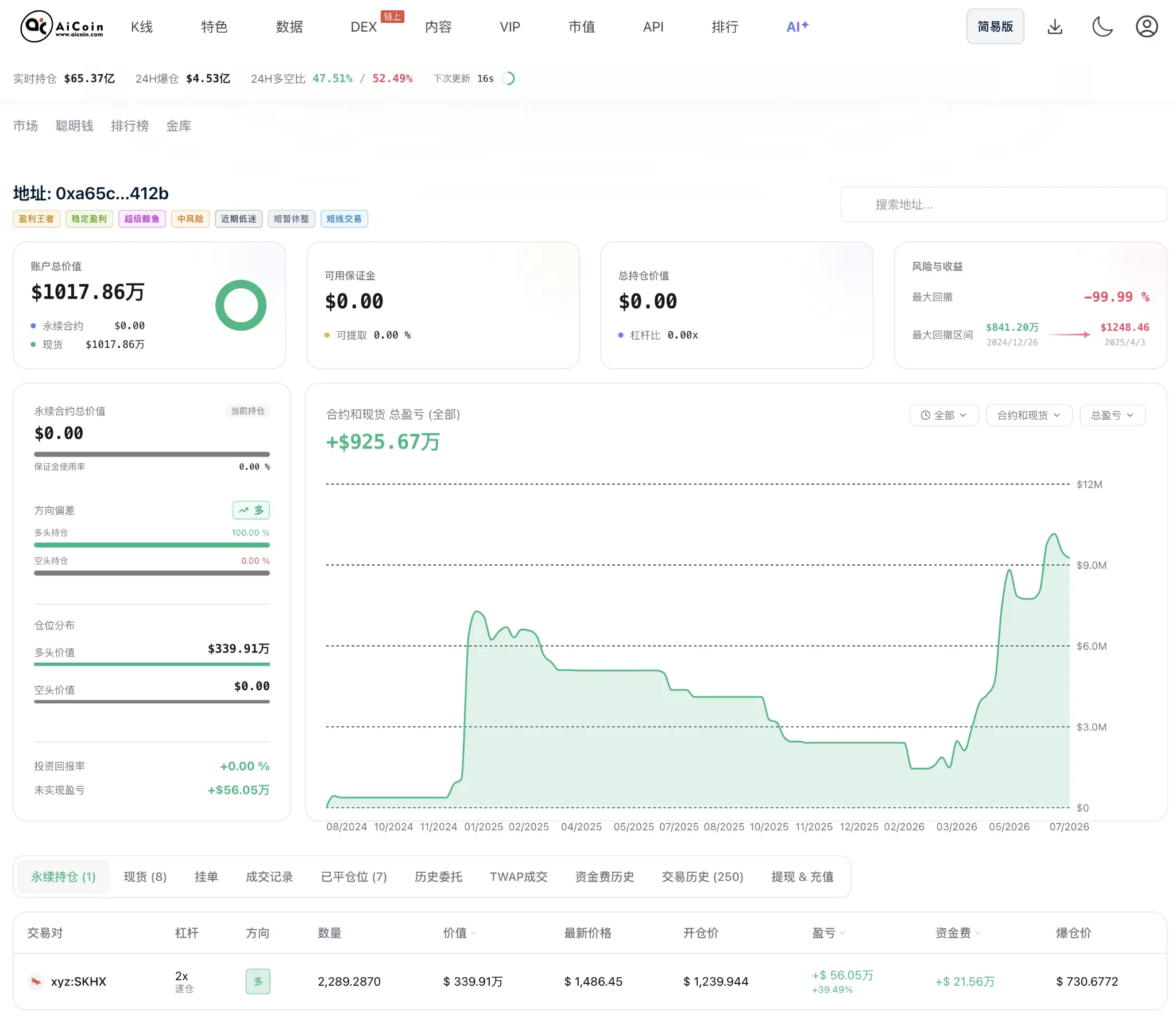Viewport: 1176px width, 1029px height.
Task: Select the 现货 (8) tab
Action: click(x=145, y=877)
